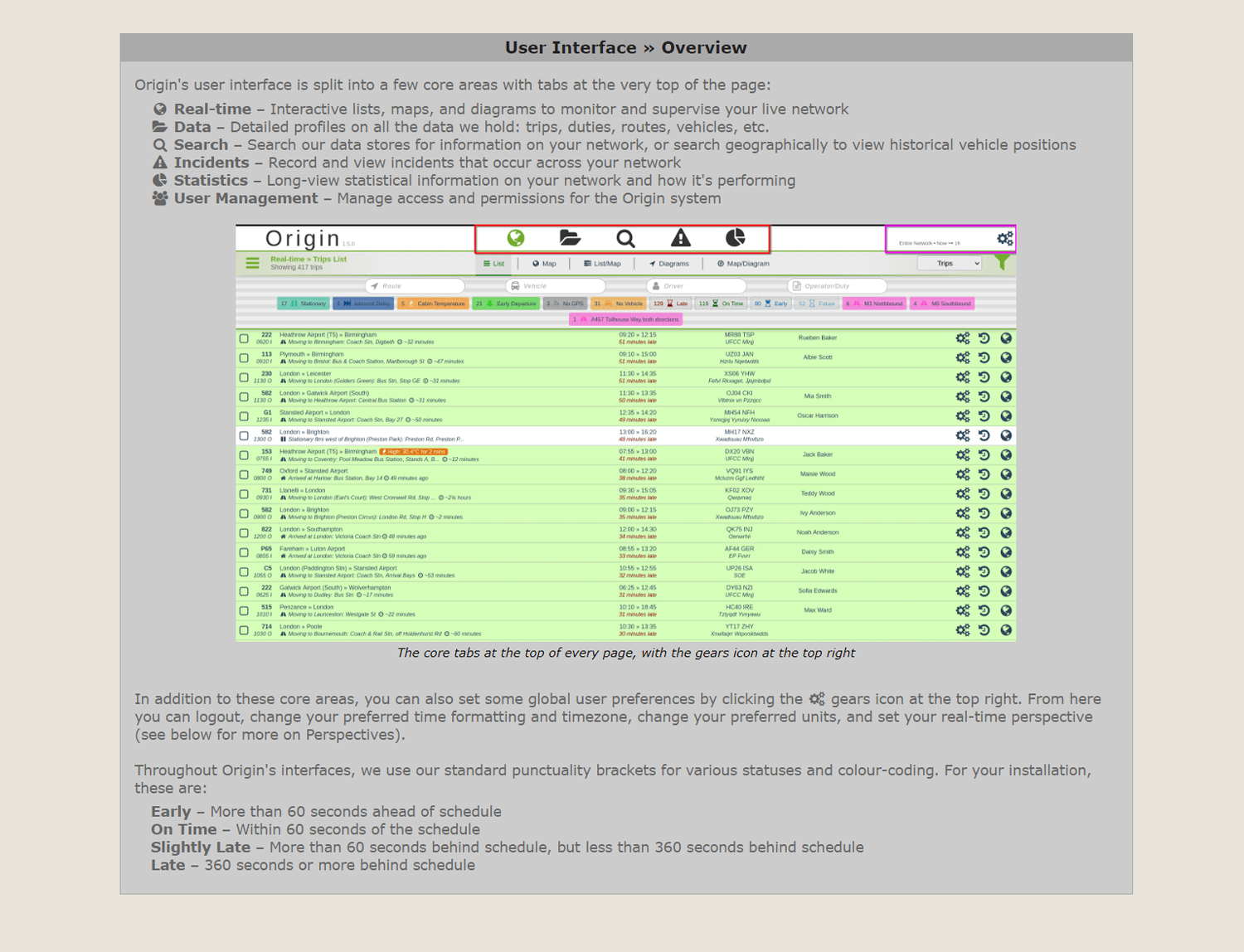Click the 'Entire Network • Now' perspective text

(x=930, y=243)
